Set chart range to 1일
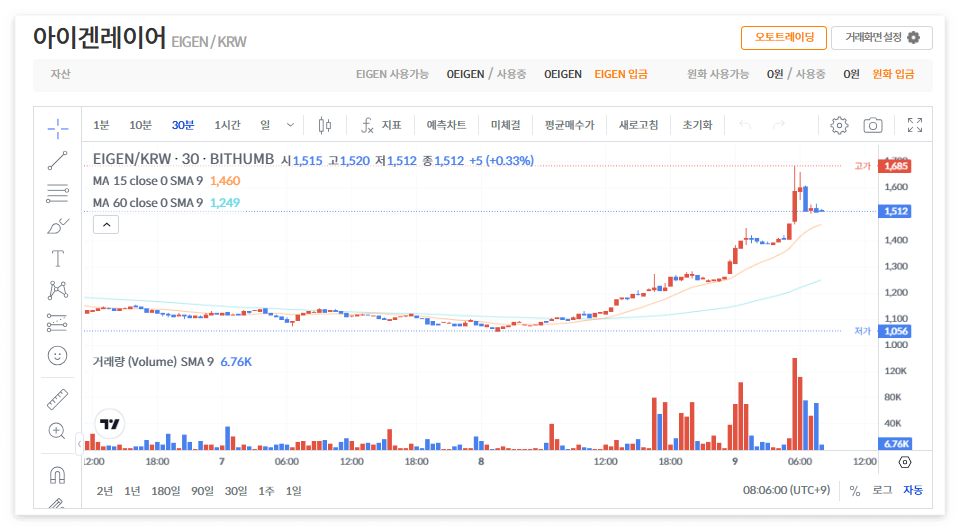960x530 pixels. [x=293, y=491]
